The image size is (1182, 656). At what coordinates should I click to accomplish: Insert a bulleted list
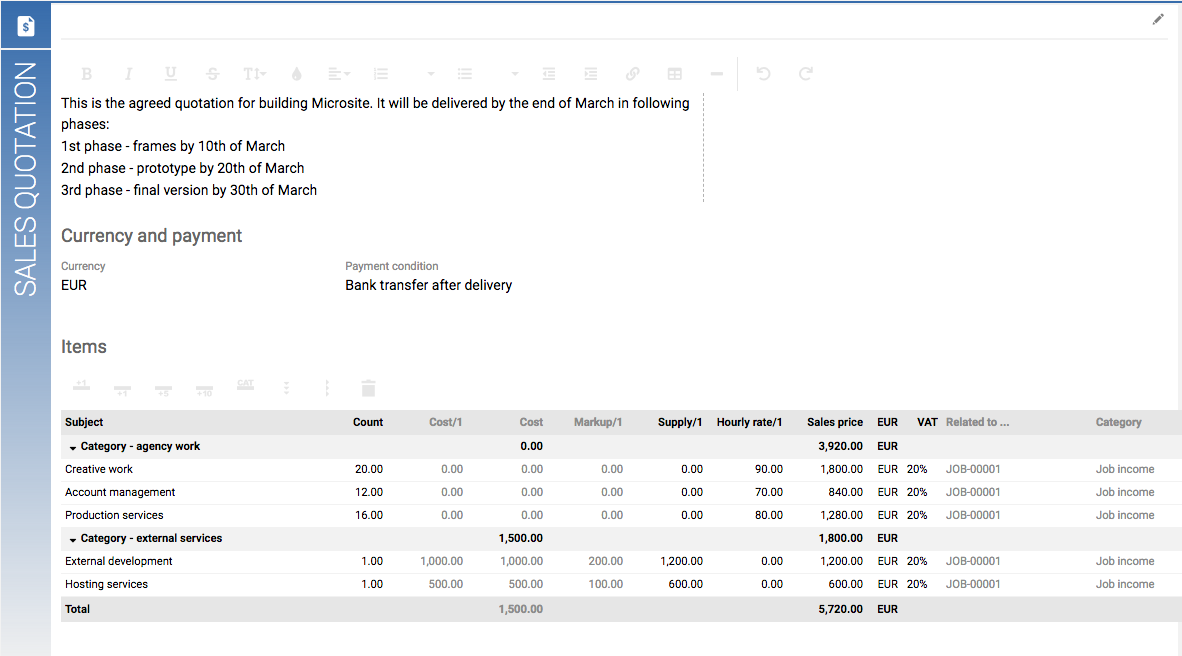tap(464, 74)
